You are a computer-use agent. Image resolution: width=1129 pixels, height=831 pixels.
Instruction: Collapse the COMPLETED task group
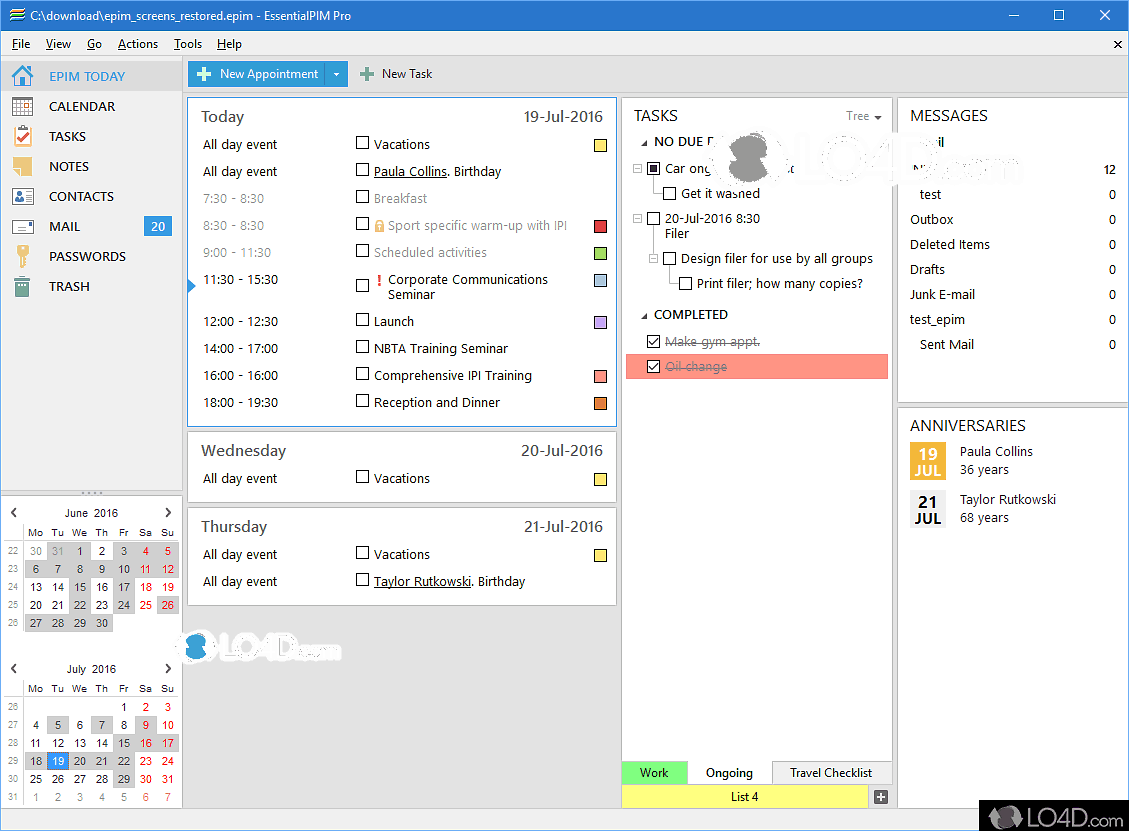(x=644, y=315)
